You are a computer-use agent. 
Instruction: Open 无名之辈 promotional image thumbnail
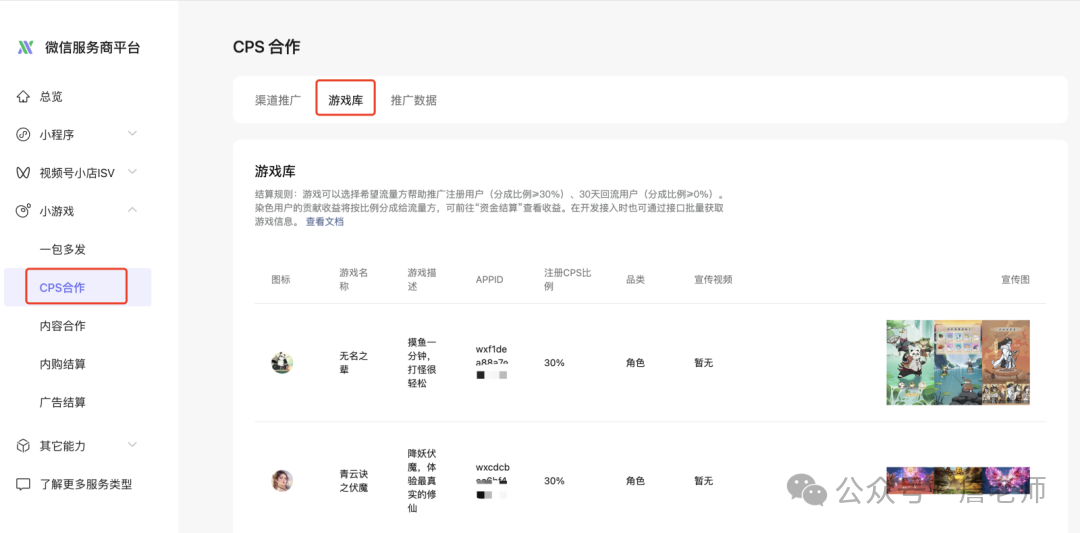(x=958, y=362)
